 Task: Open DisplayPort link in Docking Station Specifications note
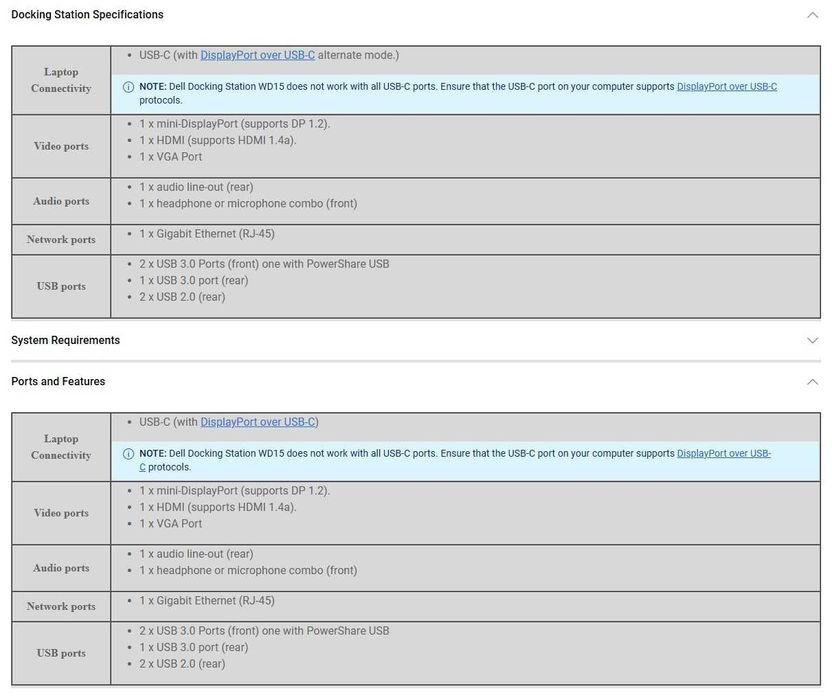pos(726,87)
